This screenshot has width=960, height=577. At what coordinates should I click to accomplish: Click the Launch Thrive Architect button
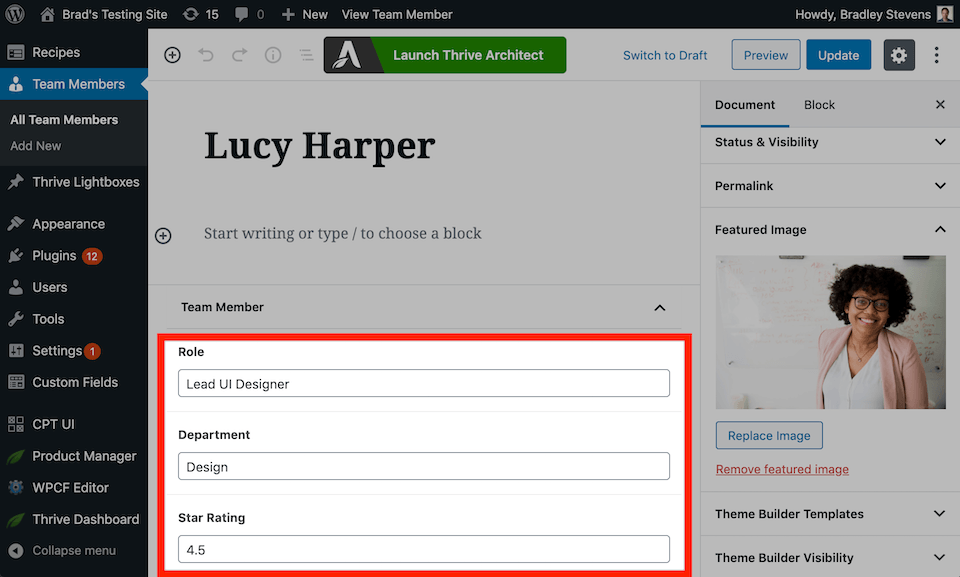[445, 55]
